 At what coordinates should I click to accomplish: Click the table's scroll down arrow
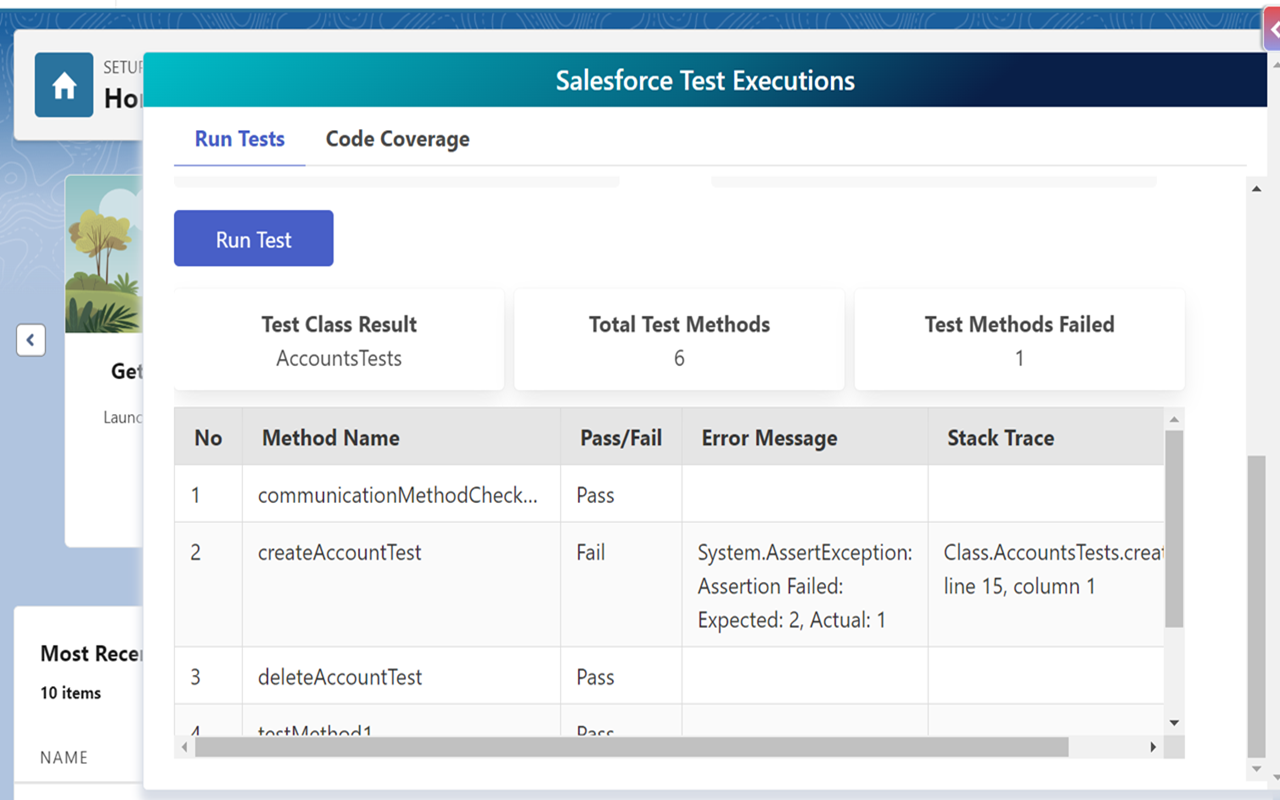(1174, 723)
